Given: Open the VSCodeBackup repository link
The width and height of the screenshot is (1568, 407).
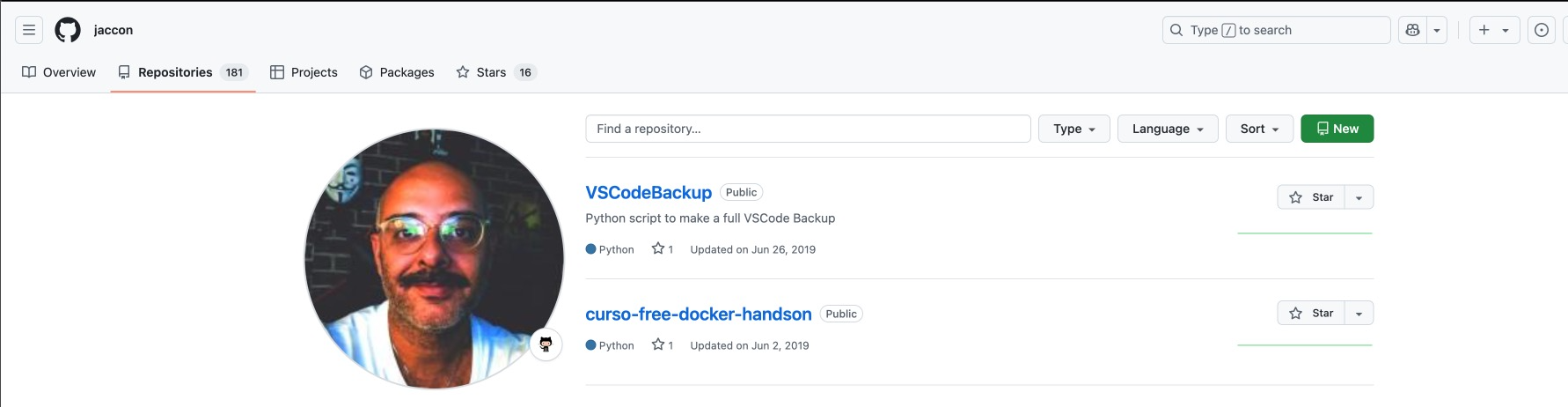Looking at the screenshot, I should pos(648,192).
